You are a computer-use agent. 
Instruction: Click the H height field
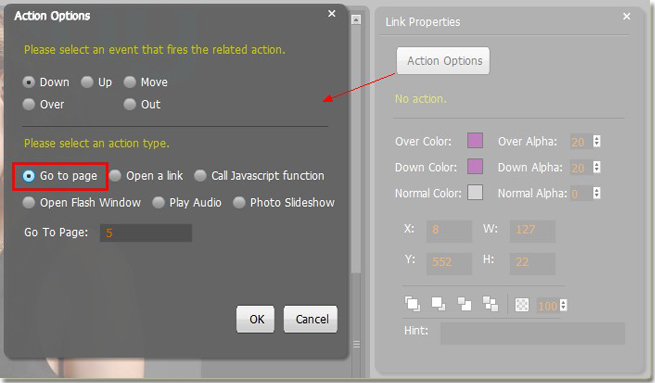533,264
